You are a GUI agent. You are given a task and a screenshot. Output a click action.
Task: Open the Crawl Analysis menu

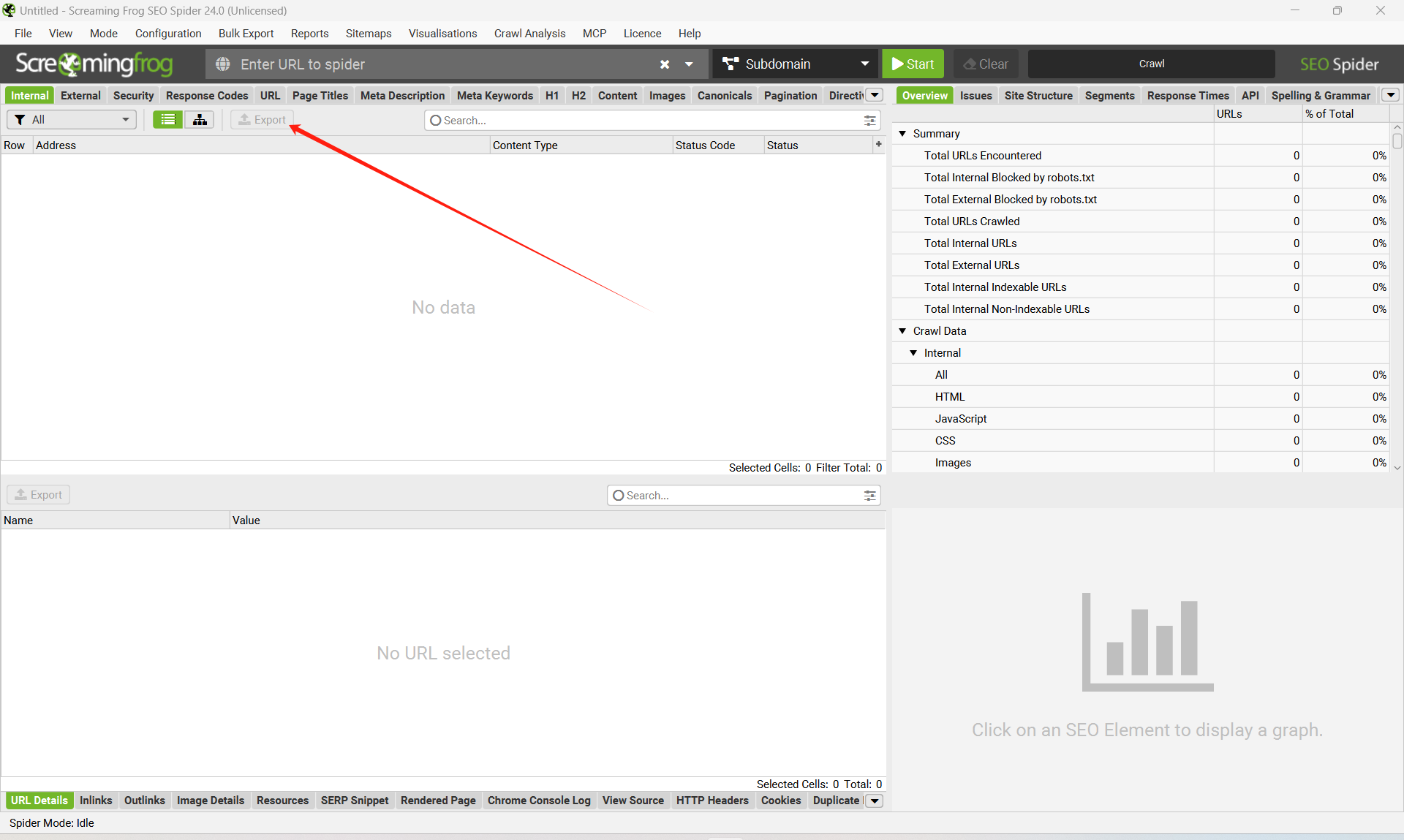tap(529, 34)
